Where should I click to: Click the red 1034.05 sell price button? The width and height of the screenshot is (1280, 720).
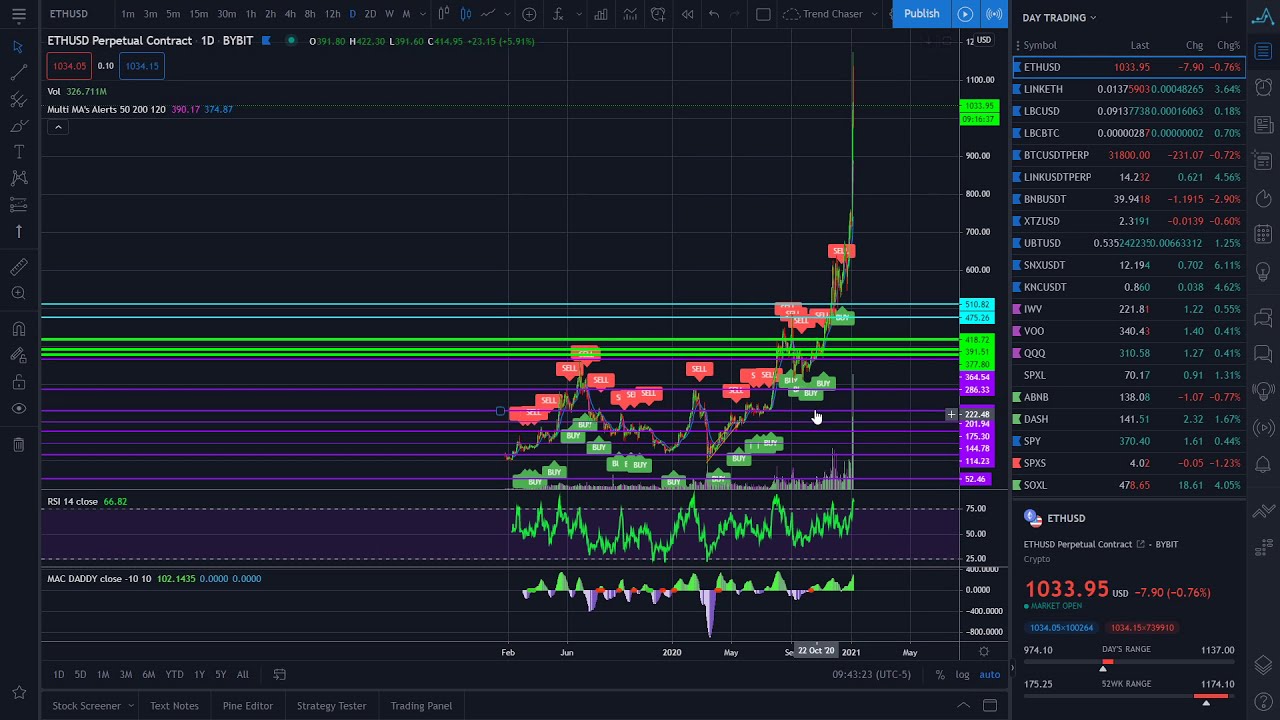tap(69, 66)
